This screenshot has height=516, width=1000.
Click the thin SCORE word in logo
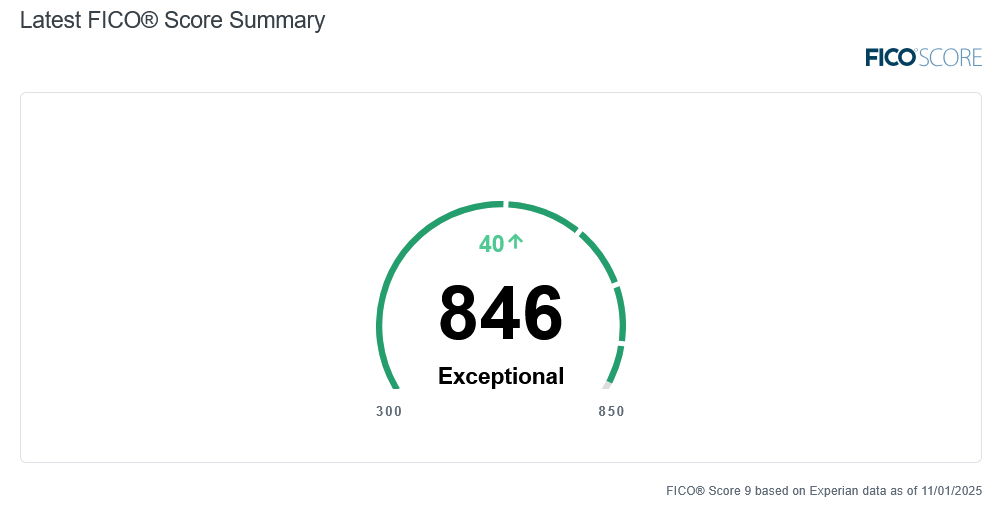click(950, 58)
